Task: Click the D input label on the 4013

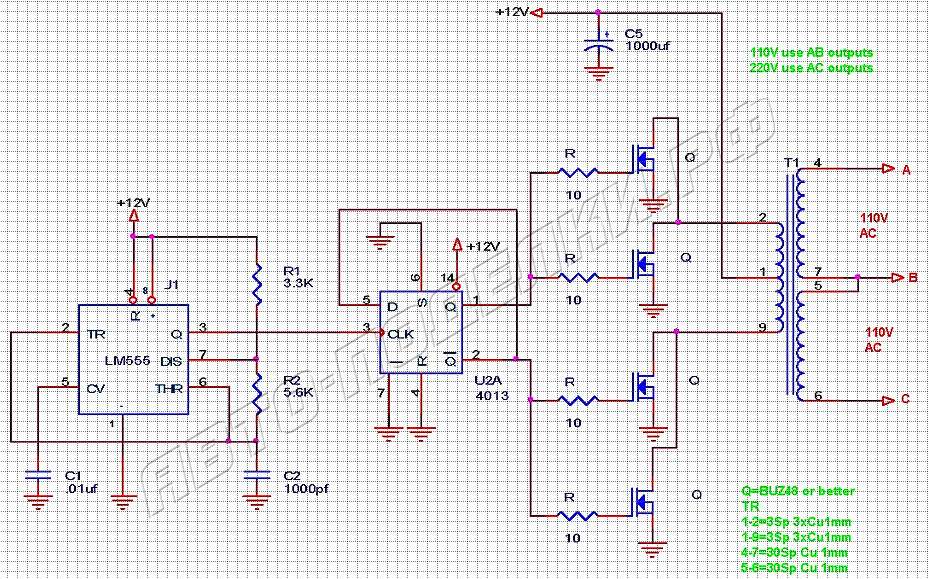Action: pos(391,307)
